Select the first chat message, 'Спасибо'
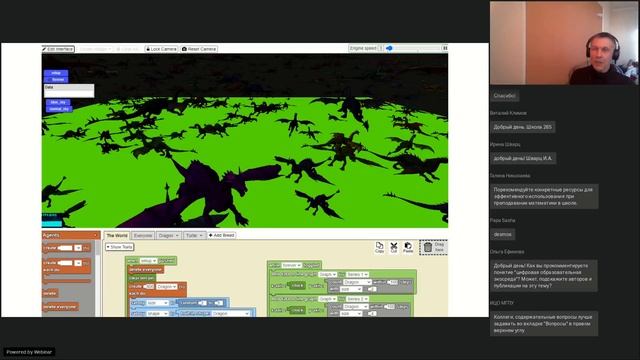Image resolution: width=640 pixels, height=360 pixels. pyautogui.click(x=504, y=96)
